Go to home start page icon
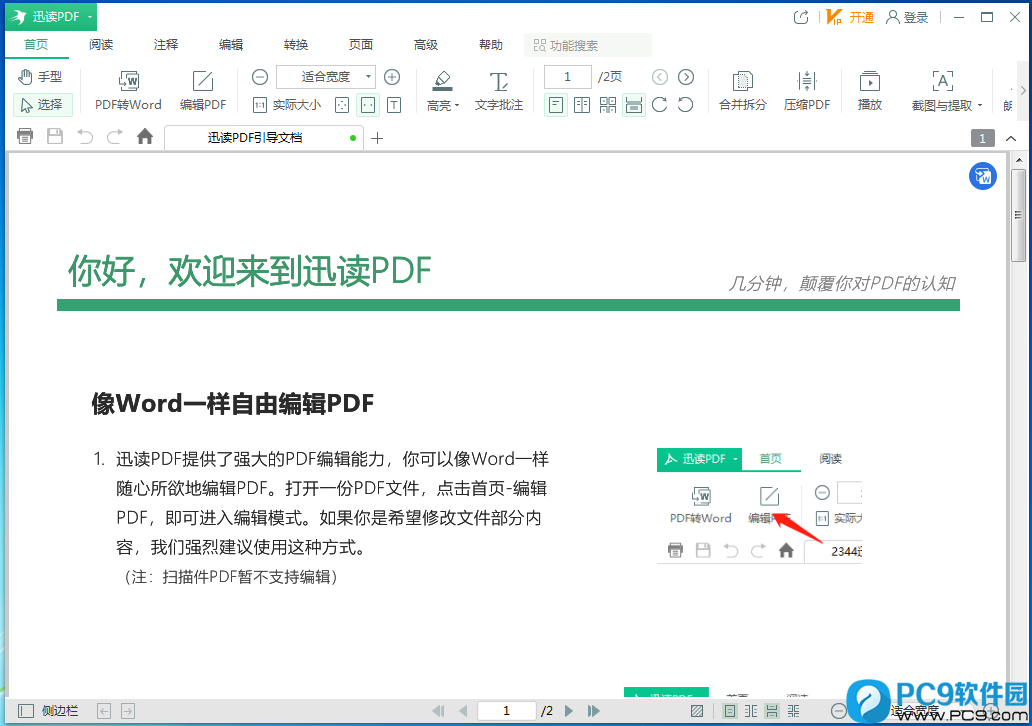This screenshot has height=726, width=1032. (145, 136)
